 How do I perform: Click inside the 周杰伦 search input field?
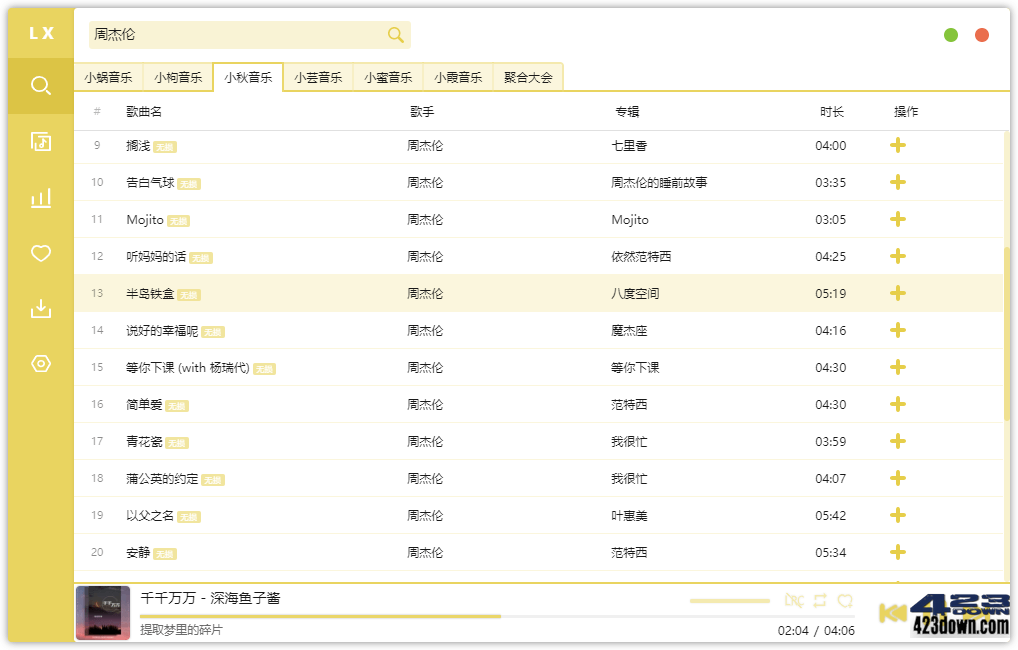coord(230,34)
